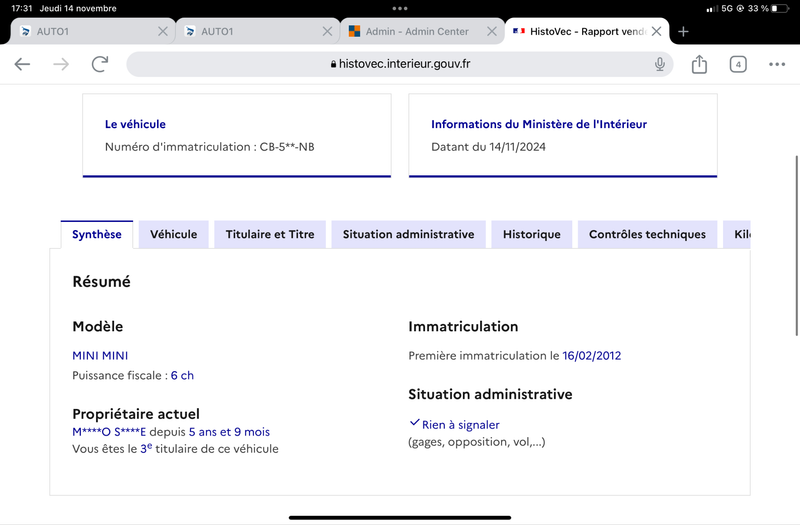This screenshot has height=525, width=800.
Task: Tap the microphone voice search icon
Action: tap(660, 64)
